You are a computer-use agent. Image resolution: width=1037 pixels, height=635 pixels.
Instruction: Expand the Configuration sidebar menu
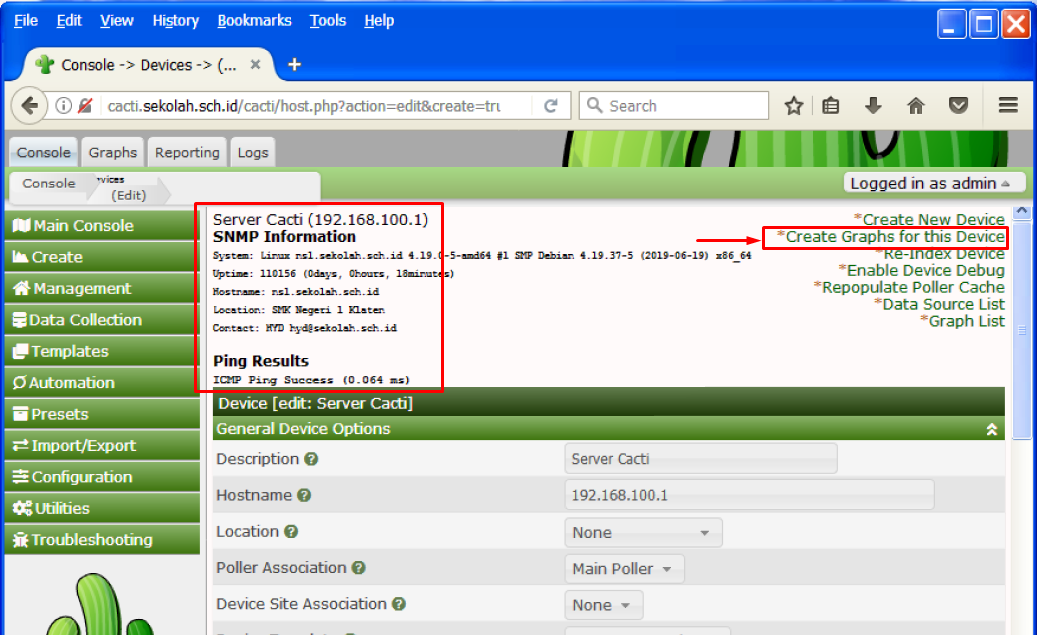click(x=102, y=477)
